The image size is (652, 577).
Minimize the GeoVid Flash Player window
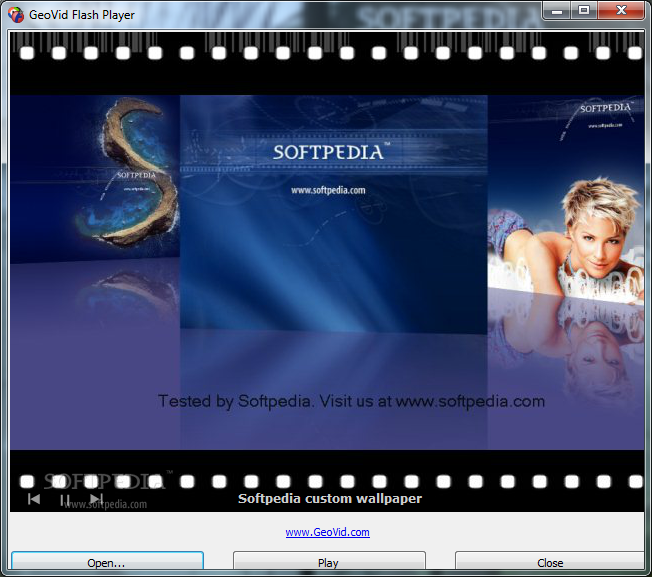point(556,10)
